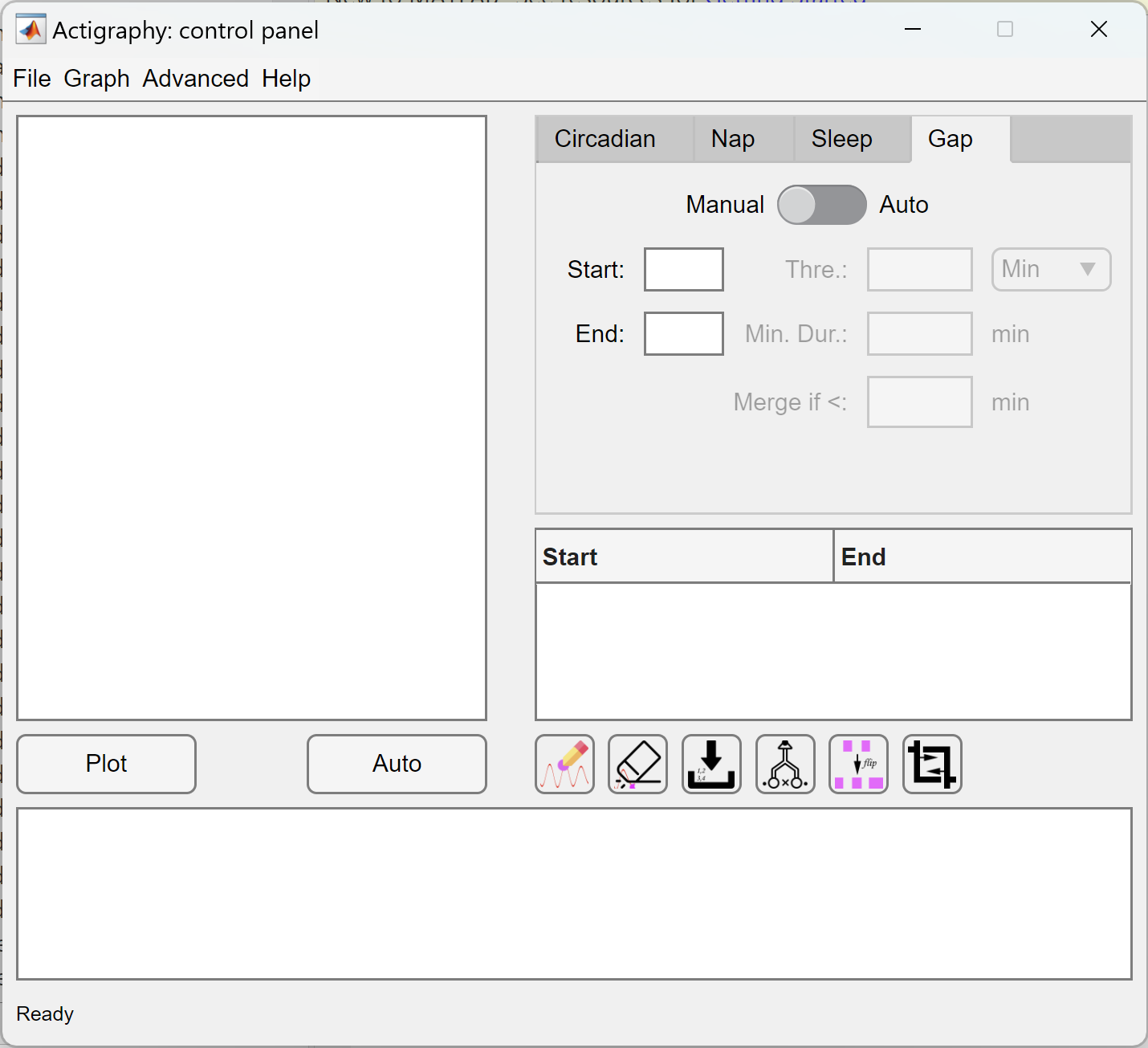Click the log output text area
1148x1048 pixels.
[574, 894]
